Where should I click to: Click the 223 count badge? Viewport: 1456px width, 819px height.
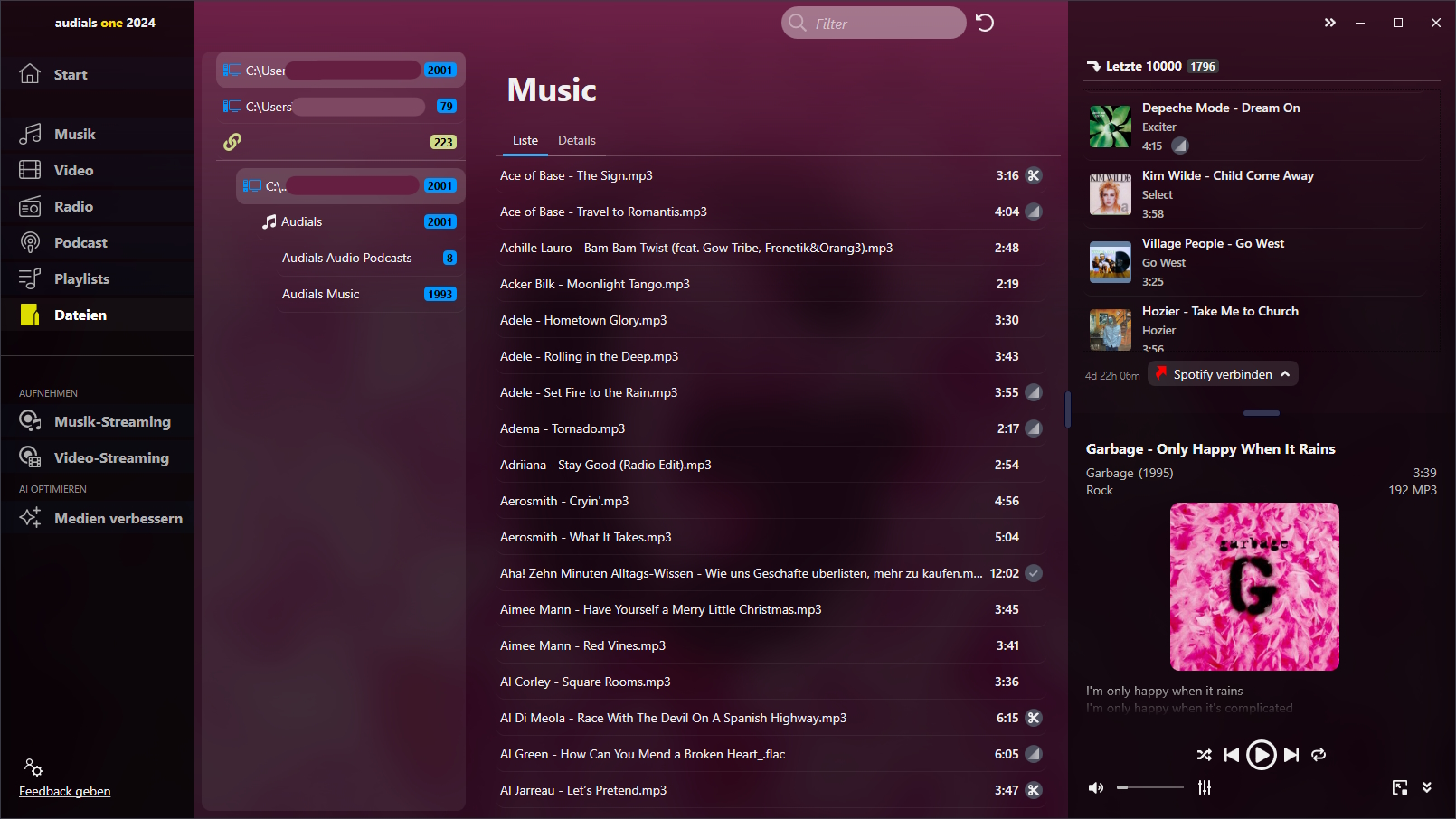443,142
